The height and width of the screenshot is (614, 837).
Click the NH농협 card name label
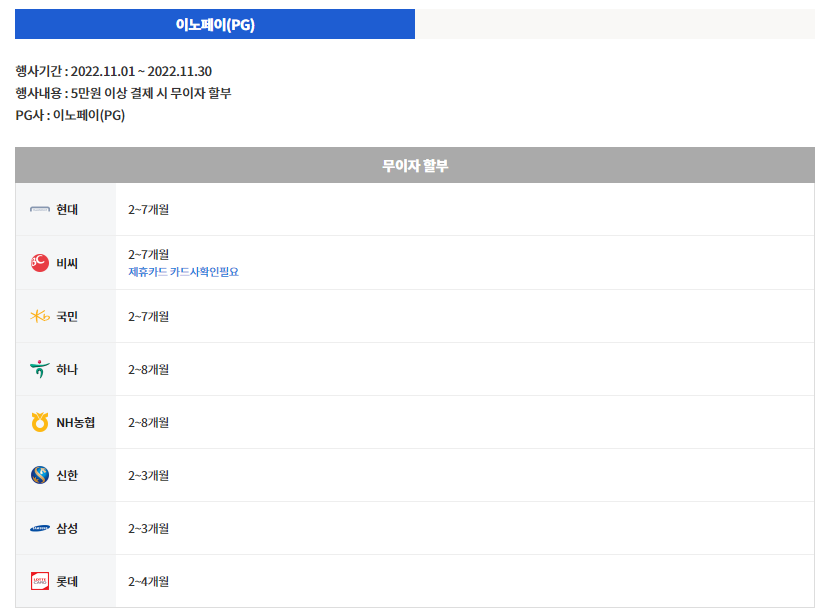(76, 423)
